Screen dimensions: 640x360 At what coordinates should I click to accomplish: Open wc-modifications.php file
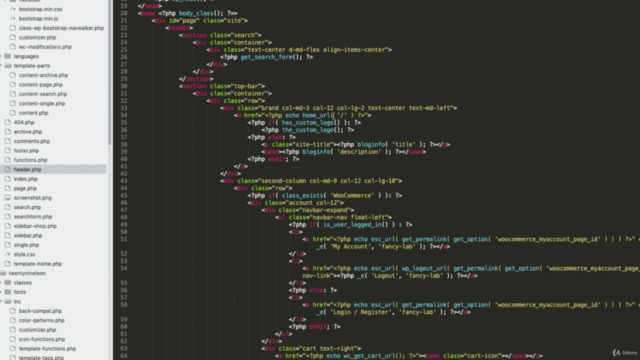[x=45, y=47]
